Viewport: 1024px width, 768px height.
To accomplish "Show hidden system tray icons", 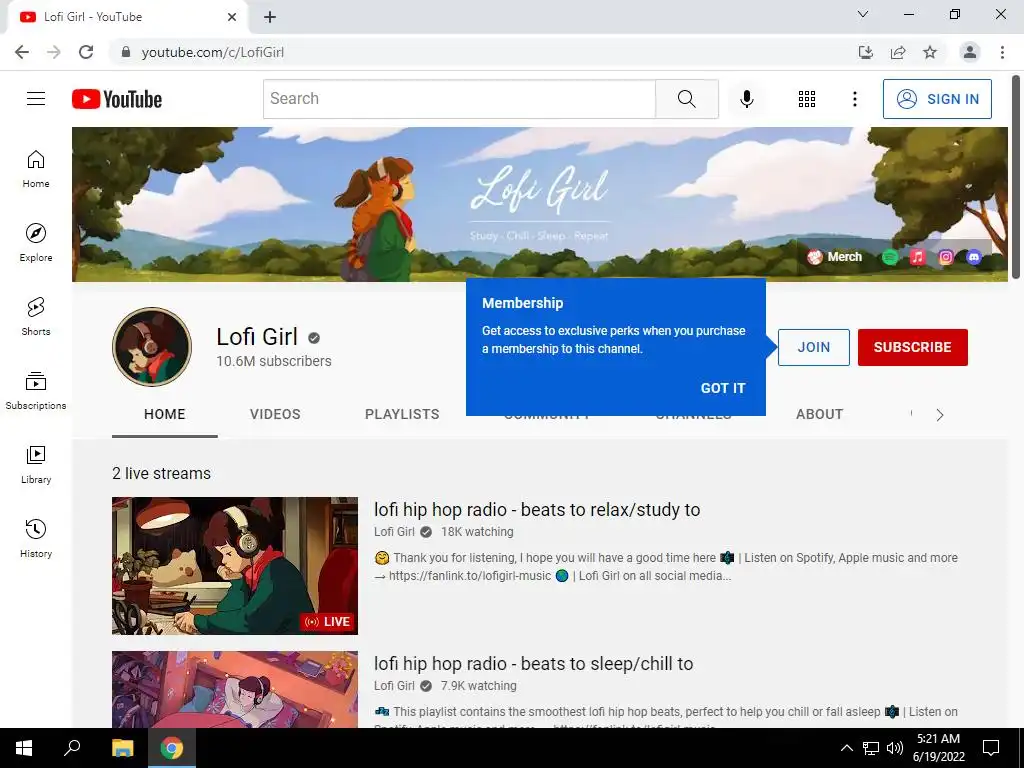I will click(846, 748).
